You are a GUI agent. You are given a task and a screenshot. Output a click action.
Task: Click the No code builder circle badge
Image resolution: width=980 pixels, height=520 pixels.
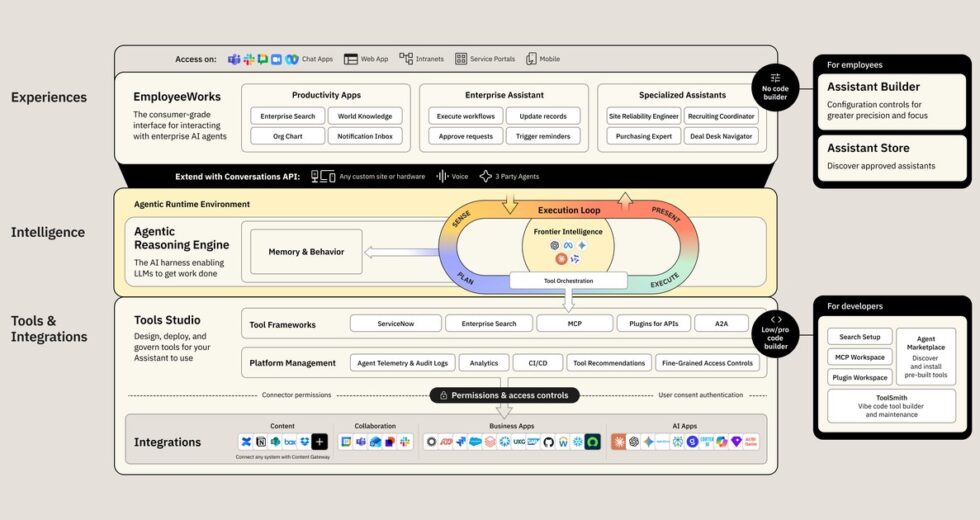(775, 88)
